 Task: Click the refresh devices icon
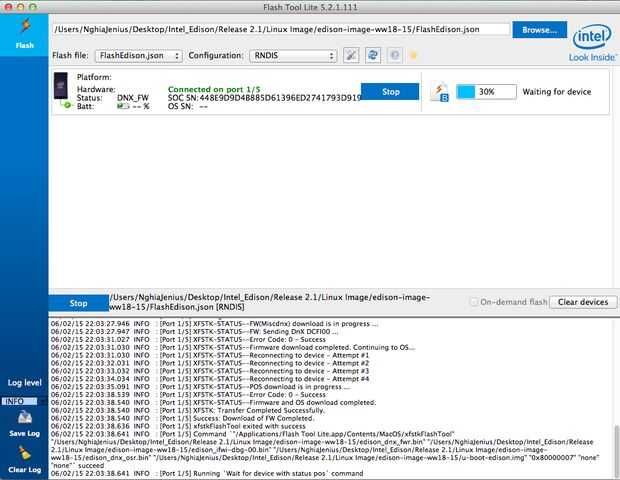click(x=373, y=55)
